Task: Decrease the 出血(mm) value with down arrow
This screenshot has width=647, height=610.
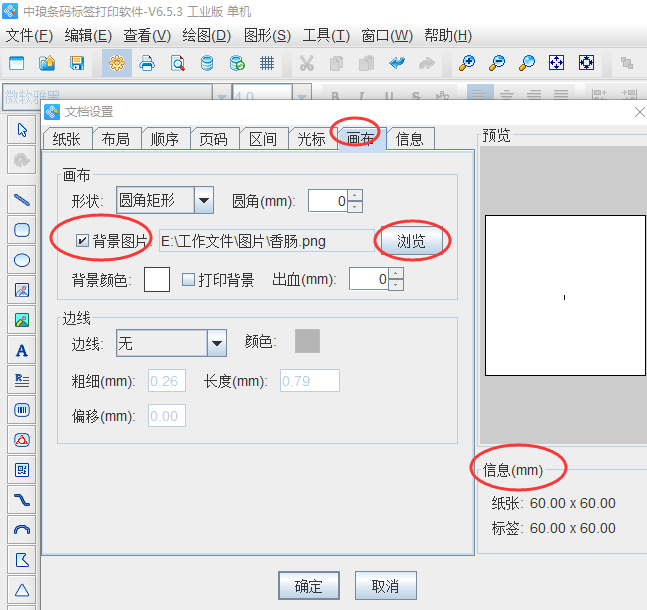Action: (396, 285)
